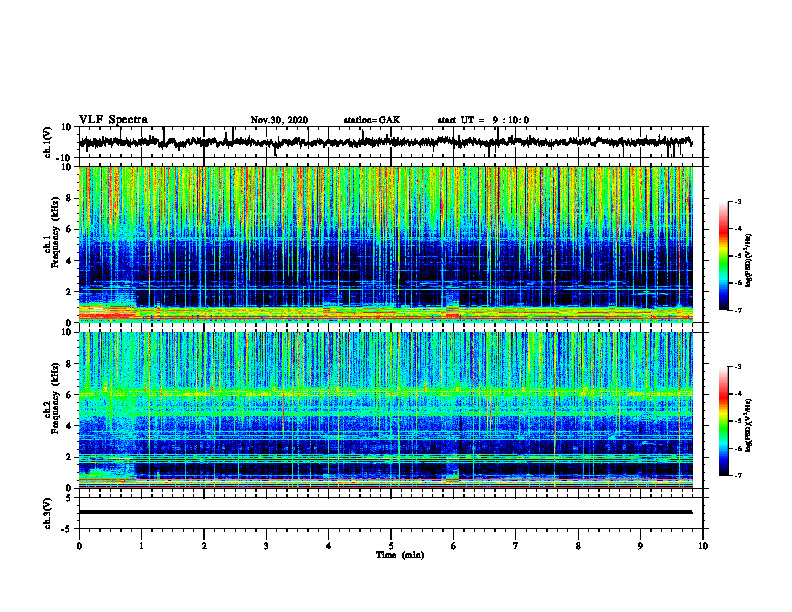Click time axis tick label "5"

pos(391,546)
